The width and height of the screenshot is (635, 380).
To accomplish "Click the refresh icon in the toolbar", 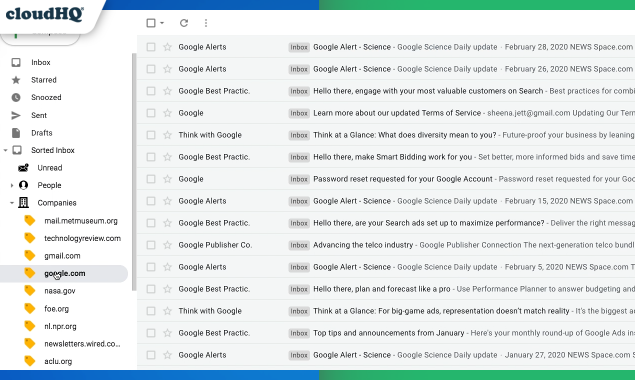I will 184,23.
